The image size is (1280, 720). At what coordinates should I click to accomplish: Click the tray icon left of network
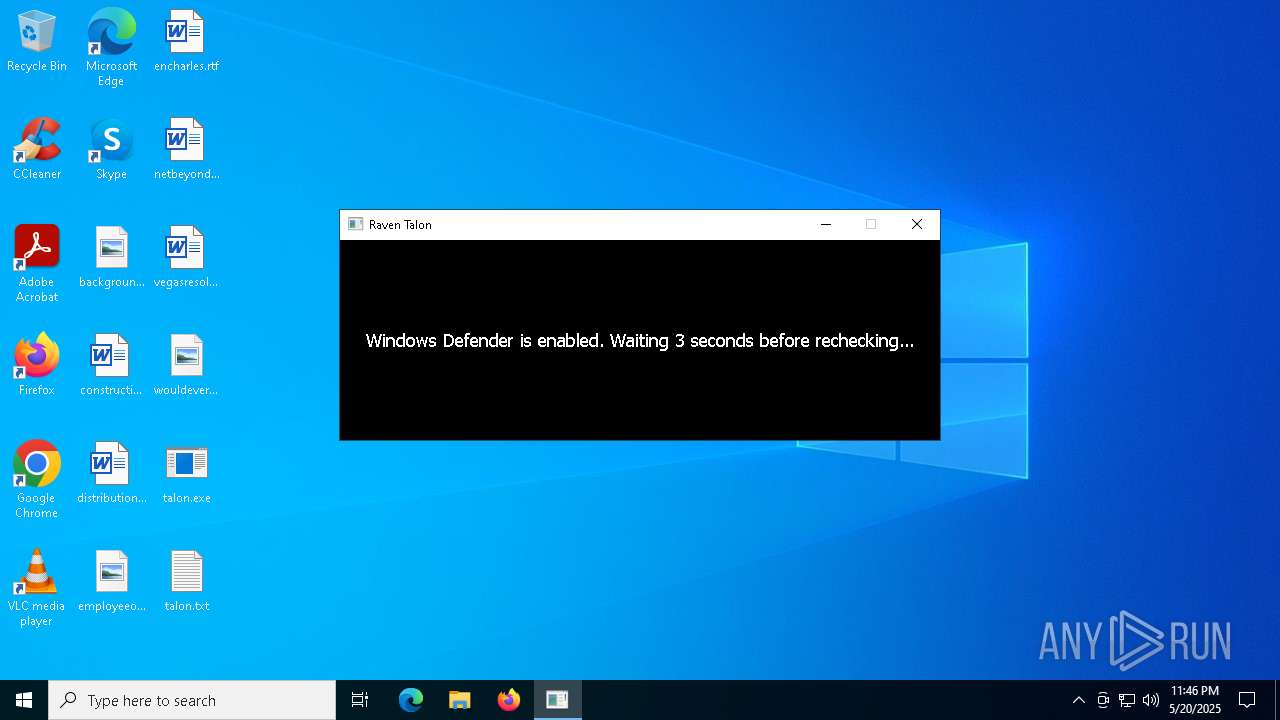[x=1103, y=700]
